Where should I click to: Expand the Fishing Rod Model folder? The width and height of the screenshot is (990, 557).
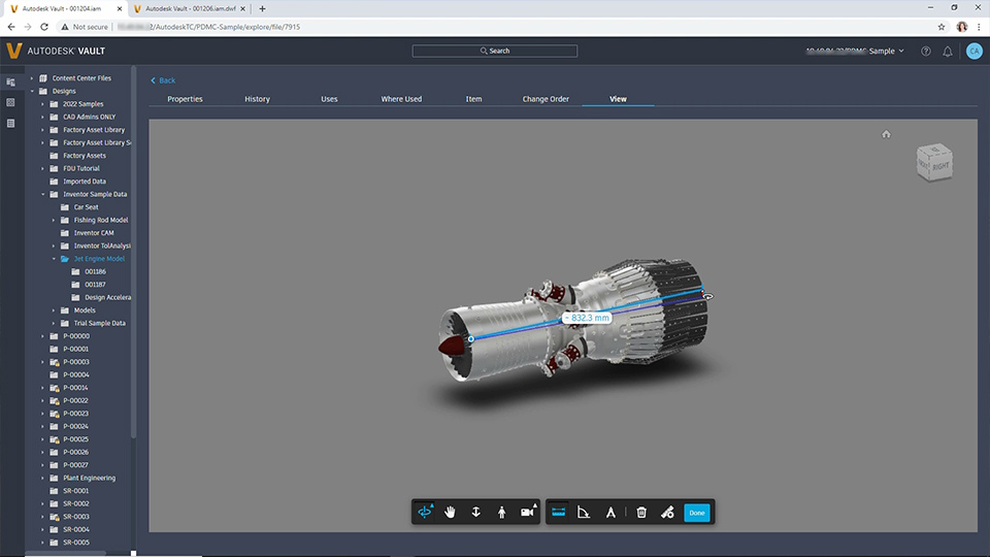click(x=54, y=220)
